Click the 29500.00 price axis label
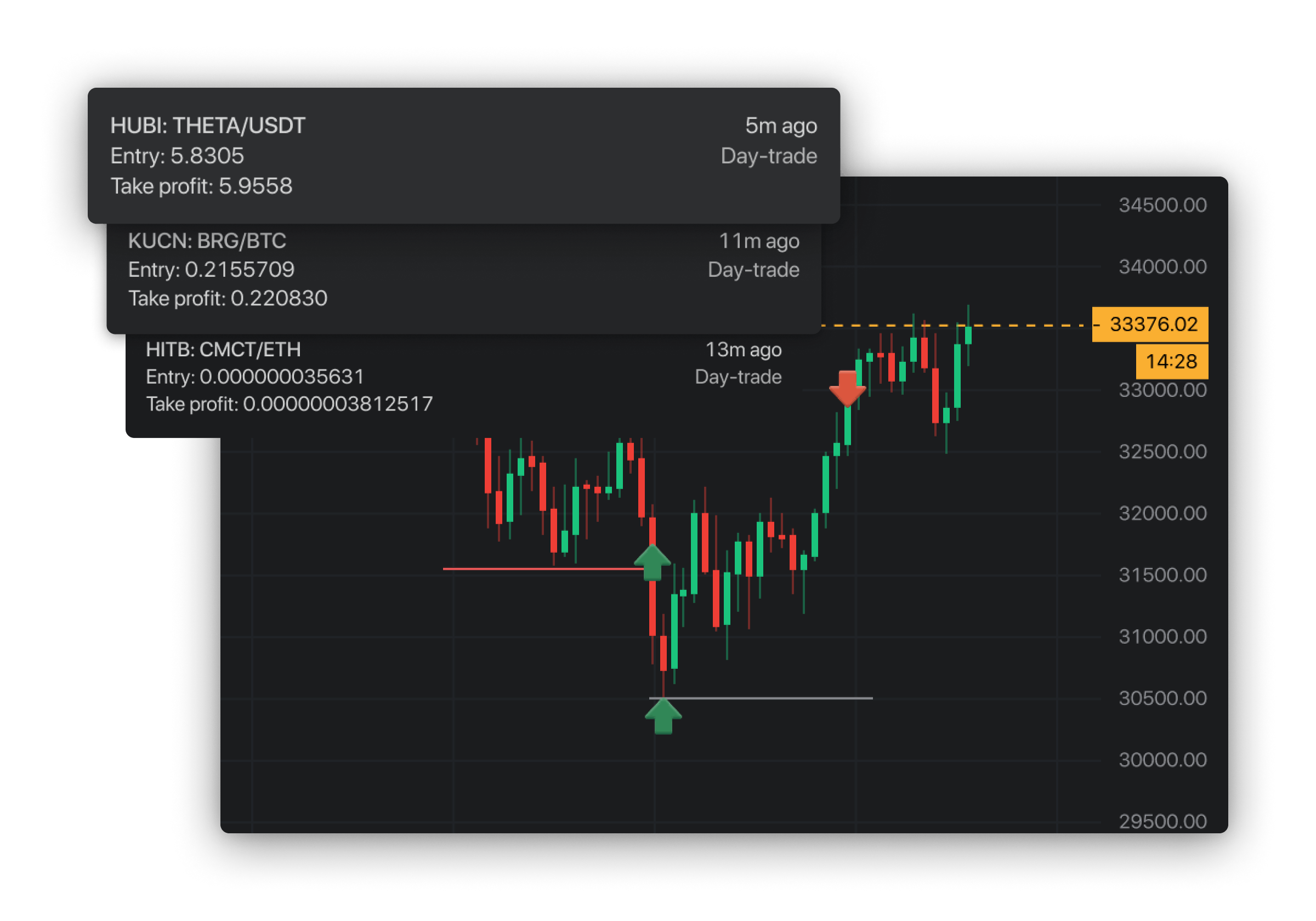 tap(1162, 822)
